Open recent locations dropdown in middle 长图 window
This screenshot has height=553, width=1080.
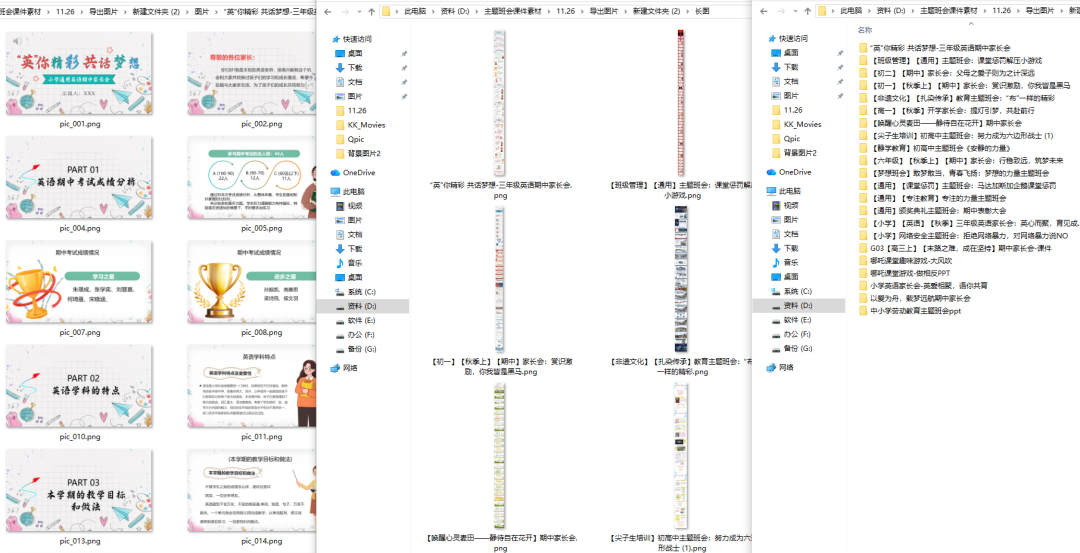click(x=358, y=12)
